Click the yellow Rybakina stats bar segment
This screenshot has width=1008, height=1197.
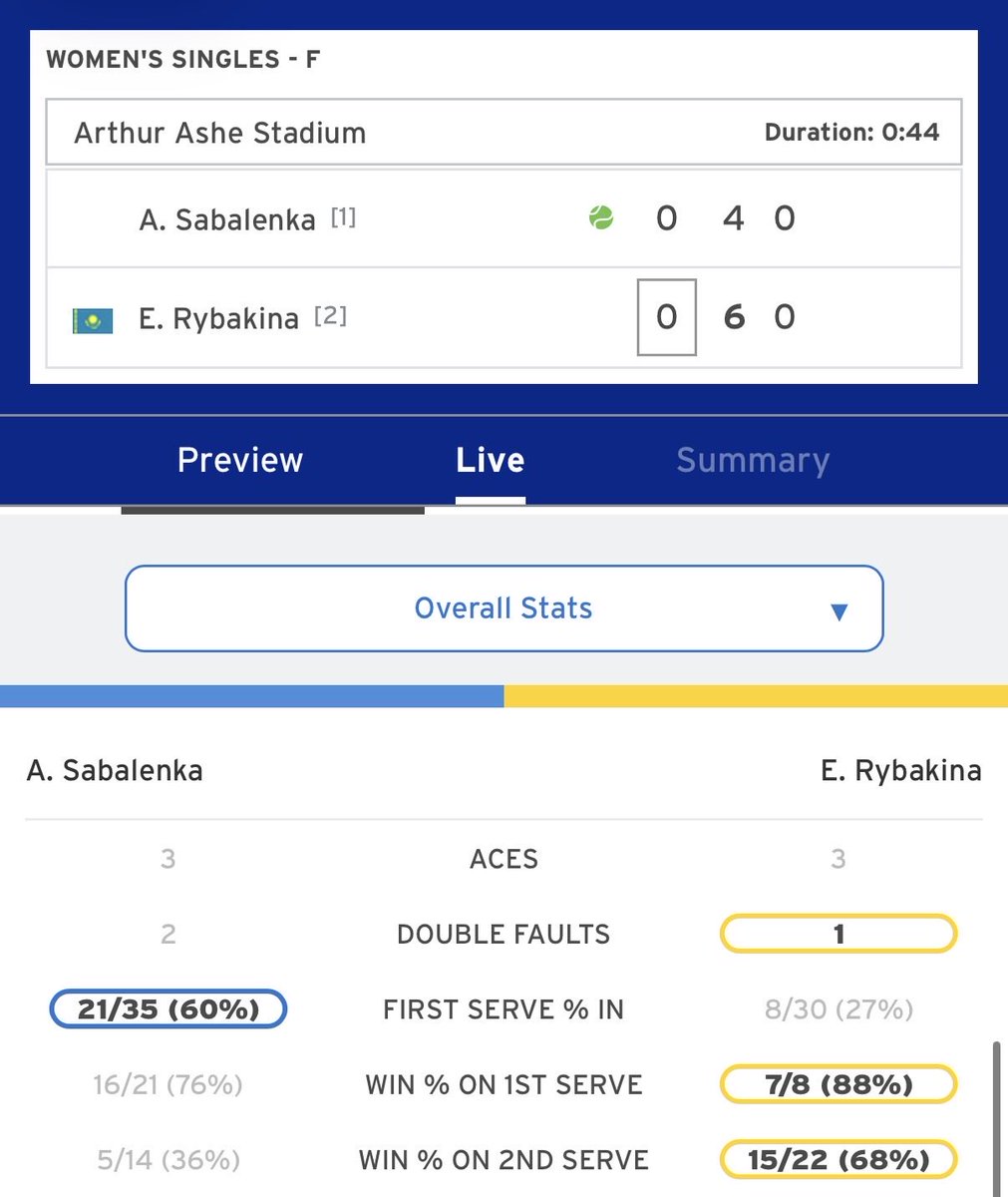pos(756,695)
